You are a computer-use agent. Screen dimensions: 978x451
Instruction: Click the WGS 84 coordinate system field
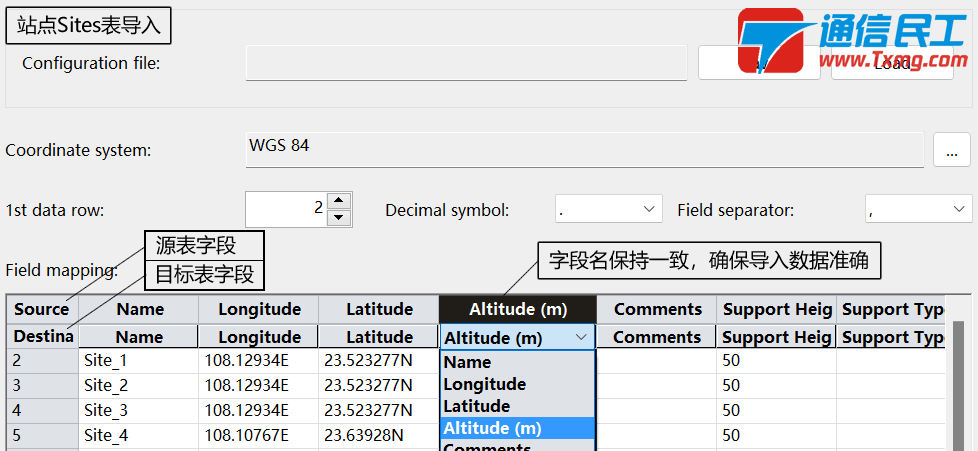584,149
